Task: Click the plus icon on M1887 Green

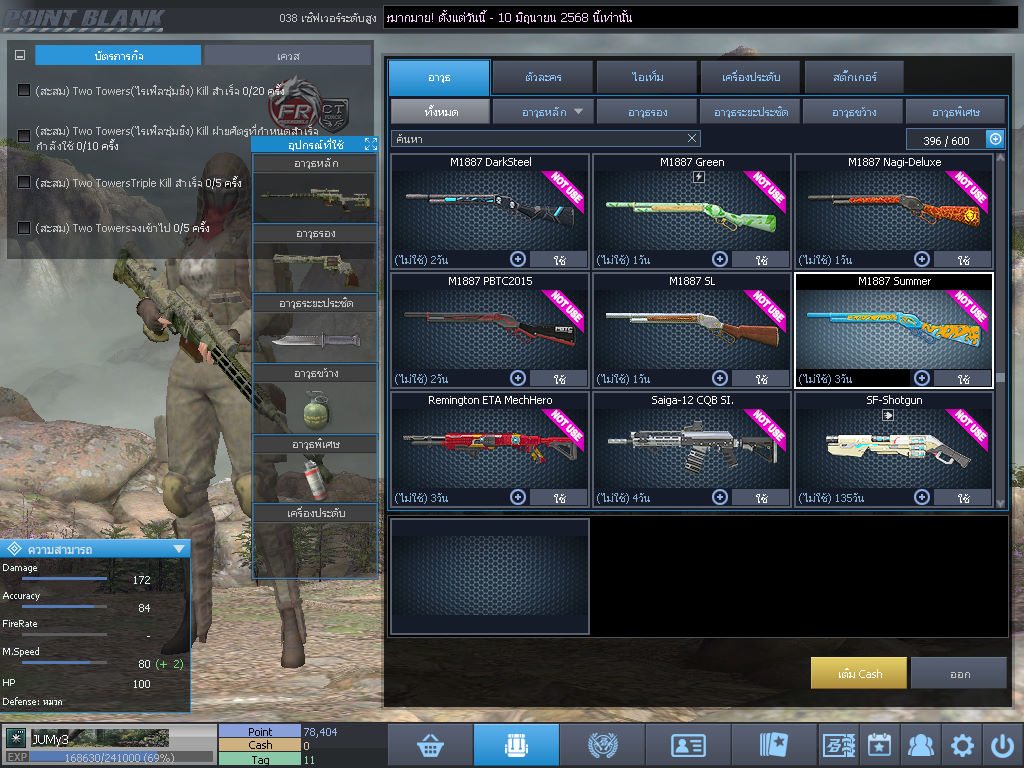Action: pos(720,259)
